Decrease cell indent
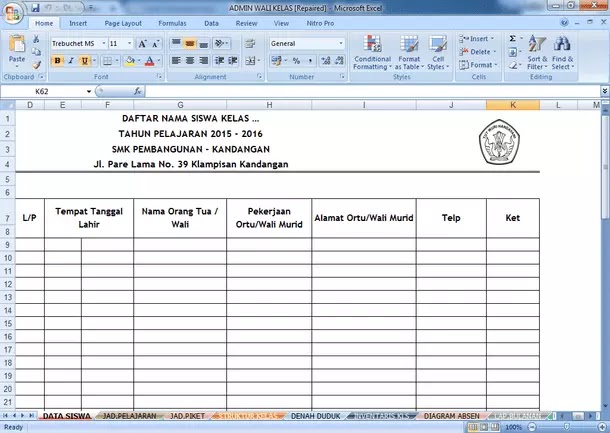Screen dimensions: 610x433 (219, 60)
